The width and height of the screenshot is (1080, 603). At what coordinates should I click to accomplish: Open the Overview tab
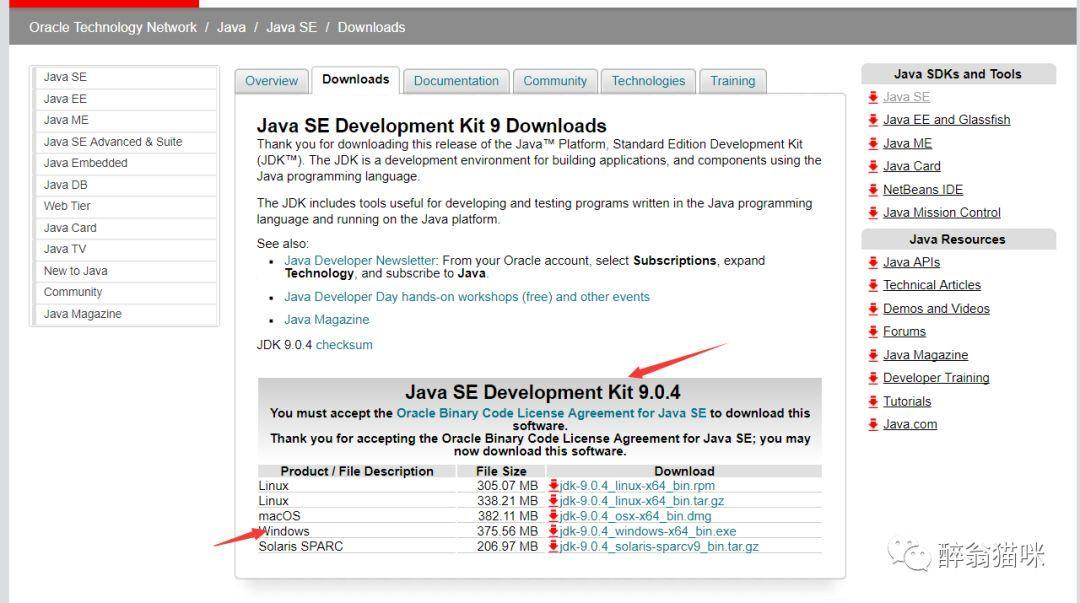[x=271, y=81]
